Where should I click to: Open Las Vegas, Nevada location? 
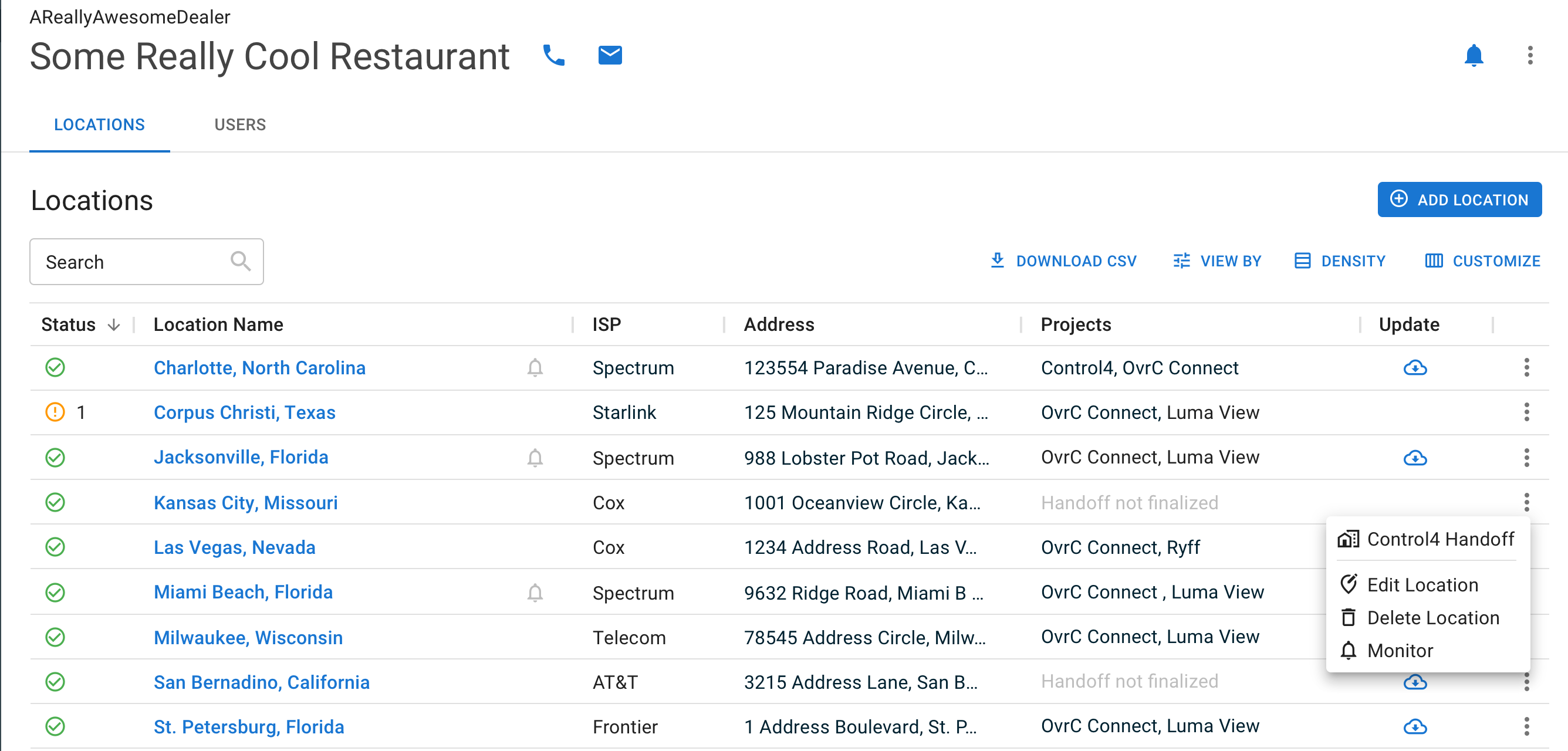click(x=234, y=547)
